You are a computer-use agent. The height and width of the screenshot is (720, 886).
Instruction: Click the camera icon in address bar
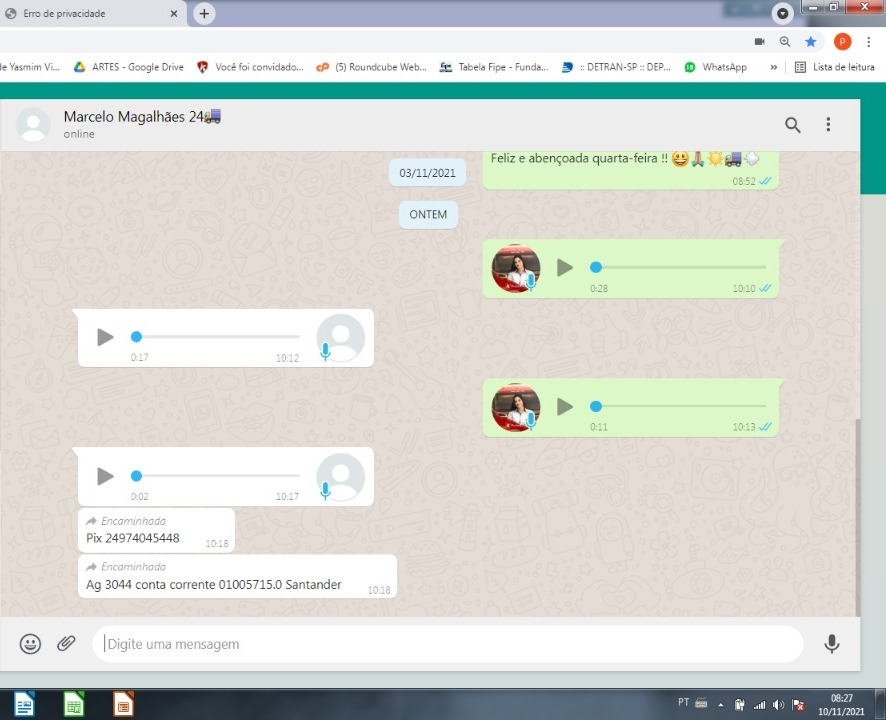(759, 41)
